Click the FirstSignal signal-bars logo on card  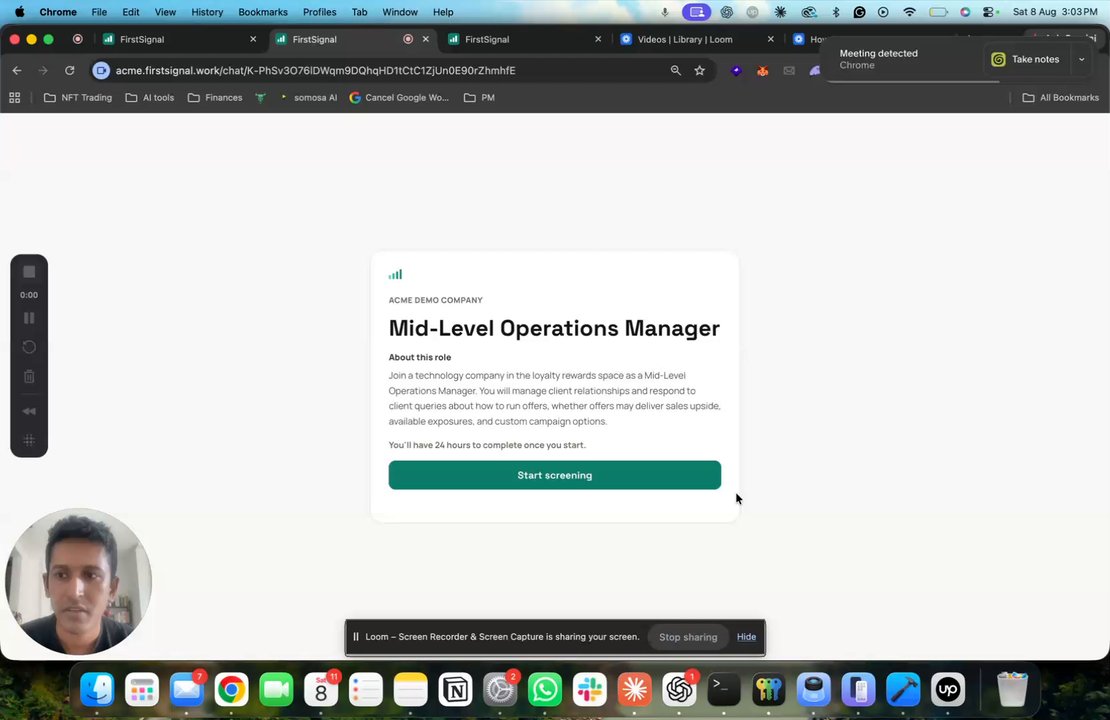[395, 274]
